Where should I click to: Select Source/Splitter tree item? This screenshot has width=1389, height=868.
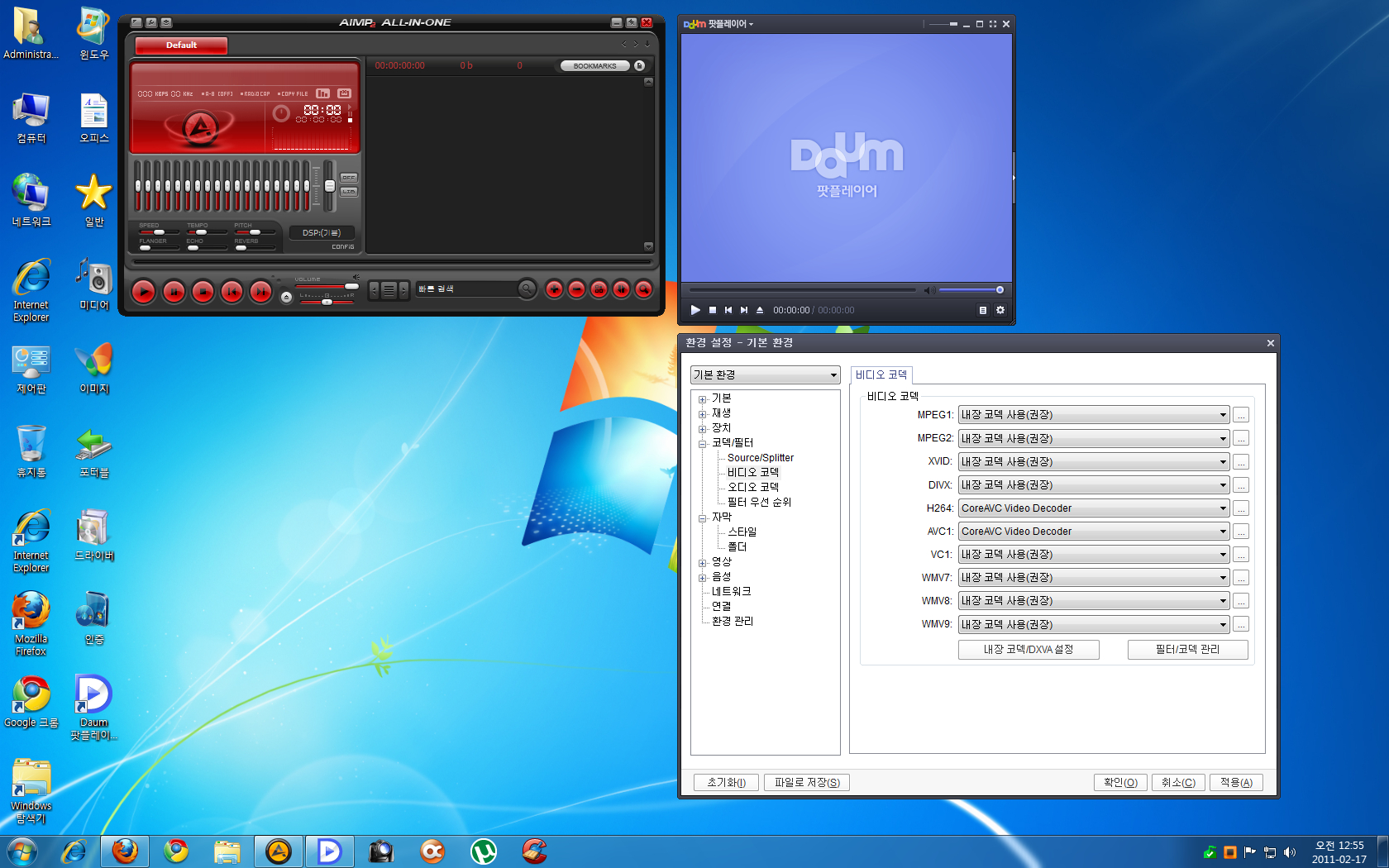pos(760,458)
